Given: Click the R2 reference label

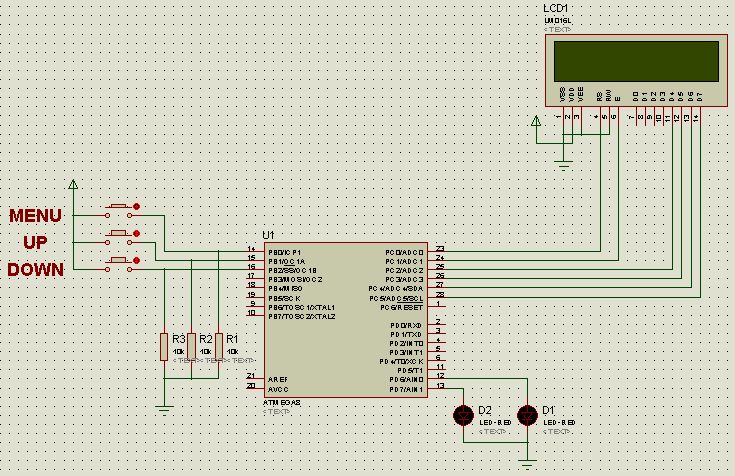Looking at the screenshot, I should pyautogui.click(x=205, y=339).
